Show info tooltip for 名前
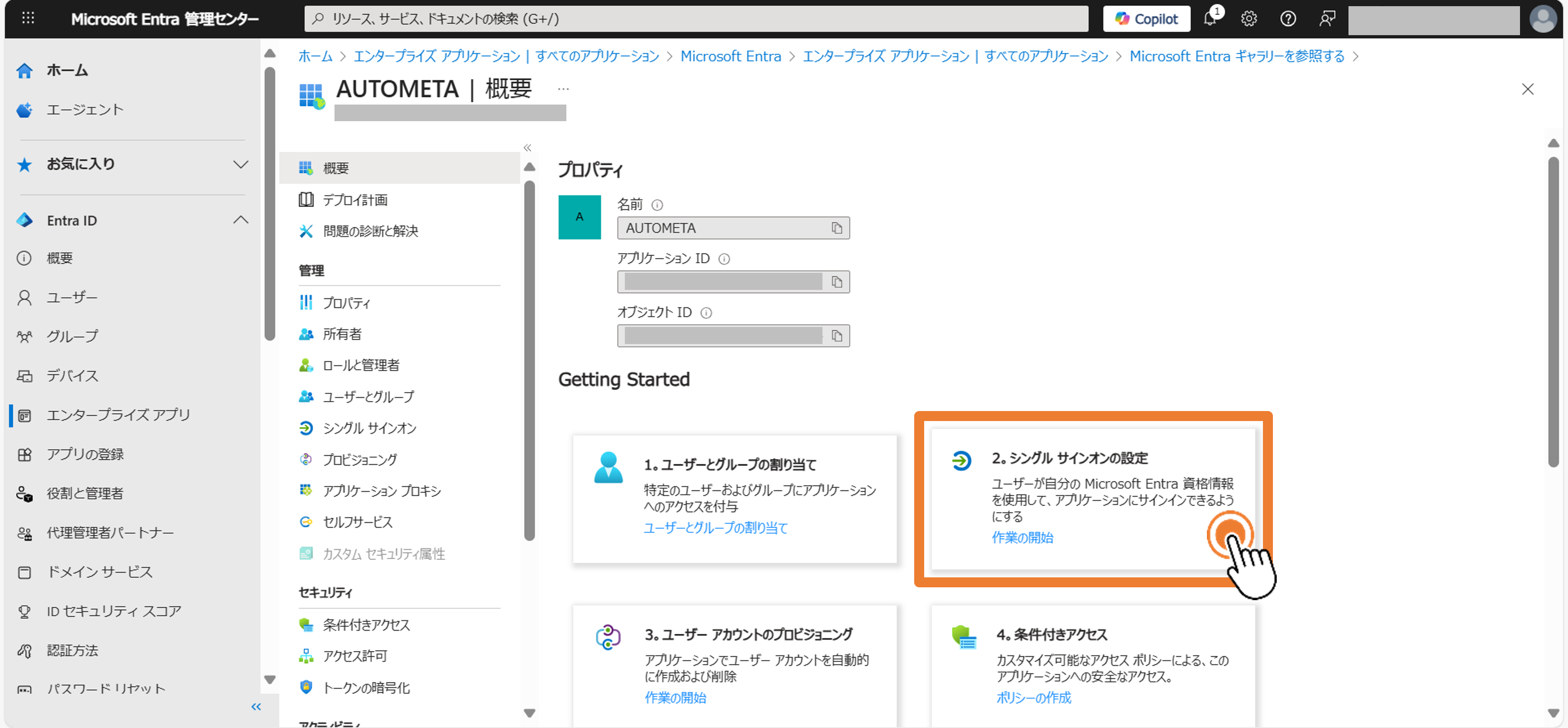 point(658,205)
